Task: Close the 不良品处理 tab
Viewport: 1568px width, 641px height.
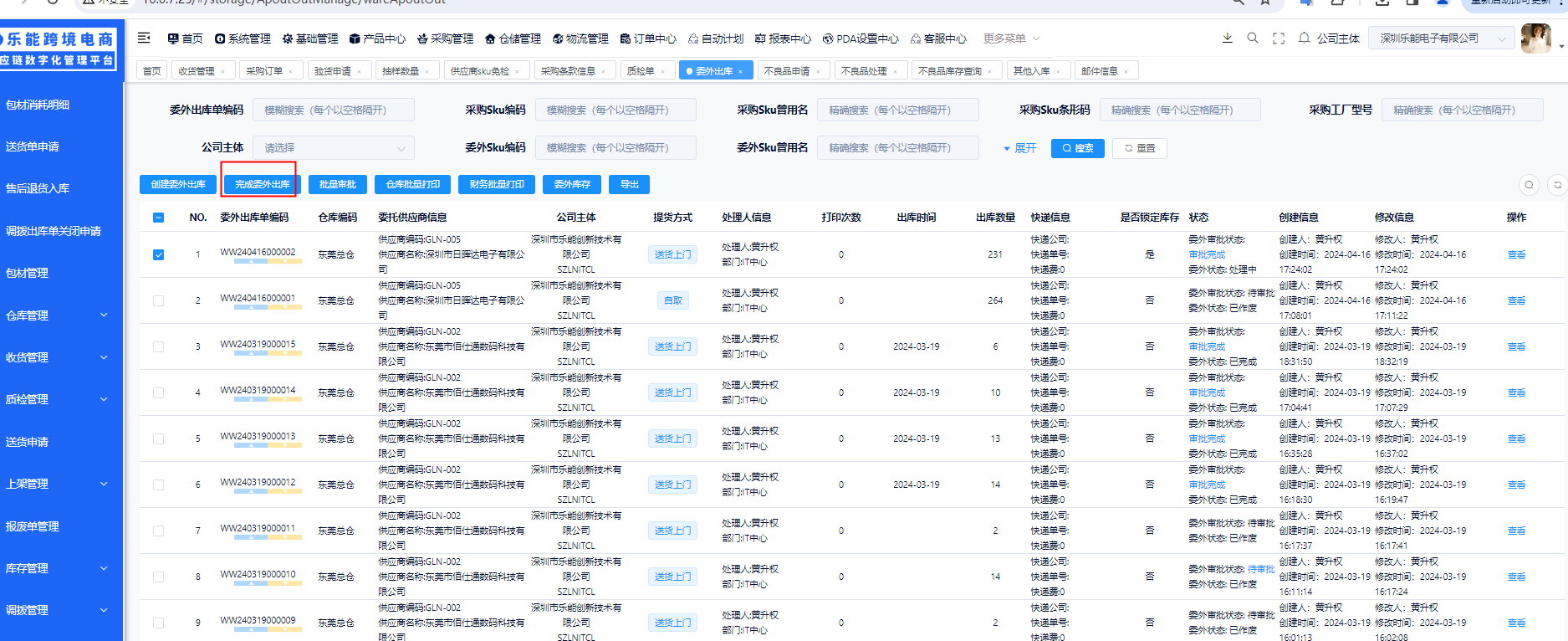Action: (x=895, y=71)
